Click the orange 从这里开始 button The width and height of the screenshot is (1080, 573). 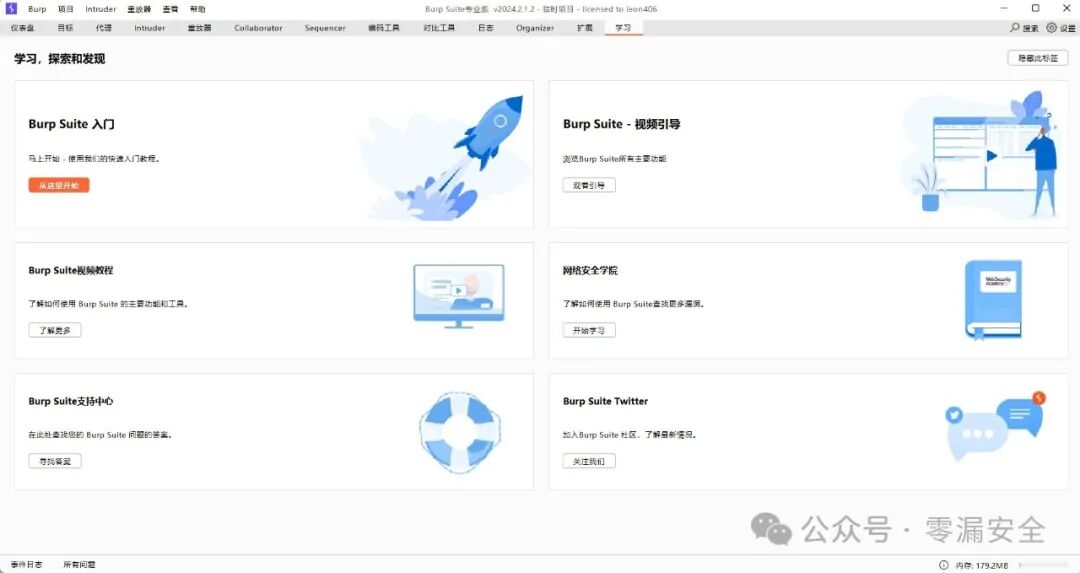[x=59, y=185]
